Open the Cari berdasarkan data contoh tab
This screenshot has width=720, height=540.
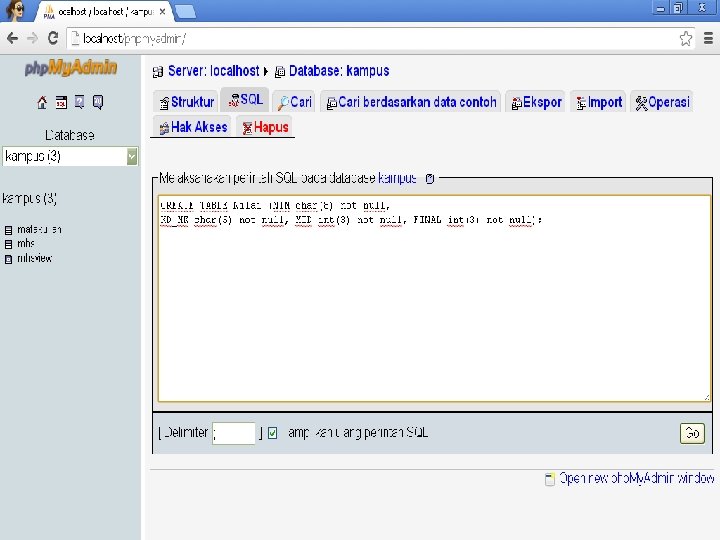pyautogui.click(x=411, y=102)
